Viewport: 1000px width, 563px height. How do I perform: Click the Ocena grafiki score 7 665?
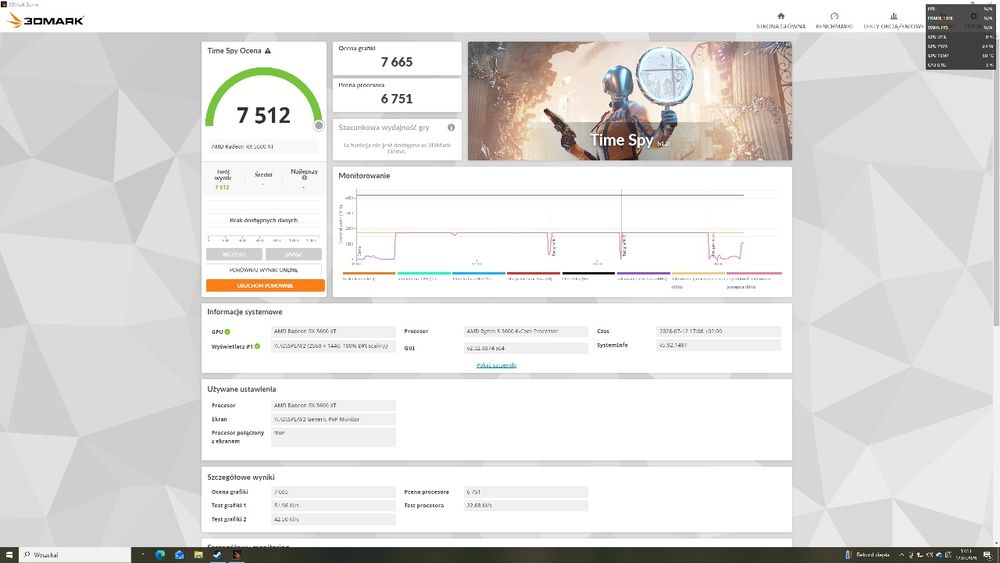click(397, 62)
